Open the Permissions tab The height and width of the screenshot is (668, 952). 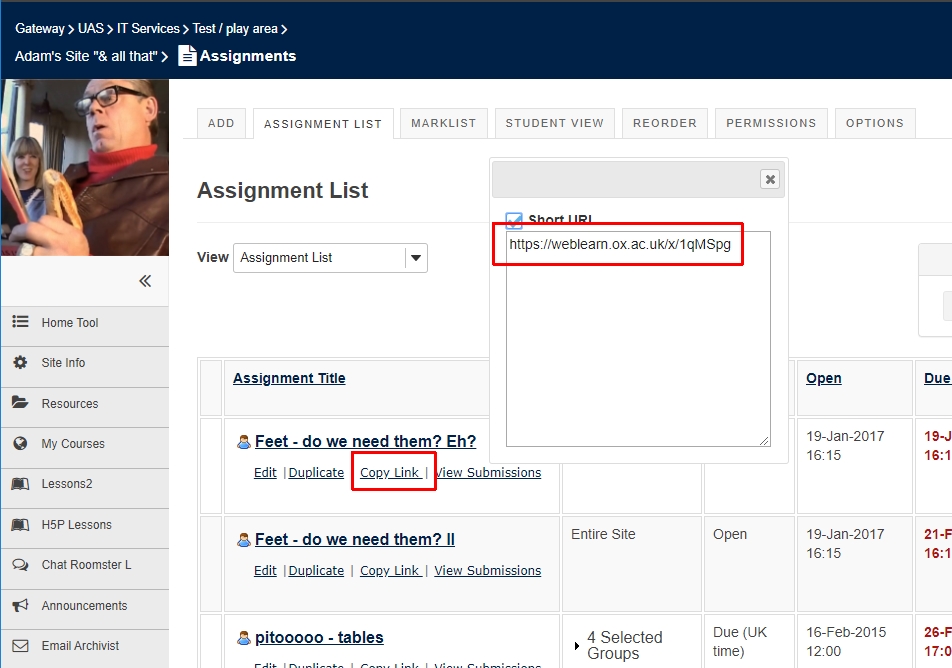pos(770,123)
